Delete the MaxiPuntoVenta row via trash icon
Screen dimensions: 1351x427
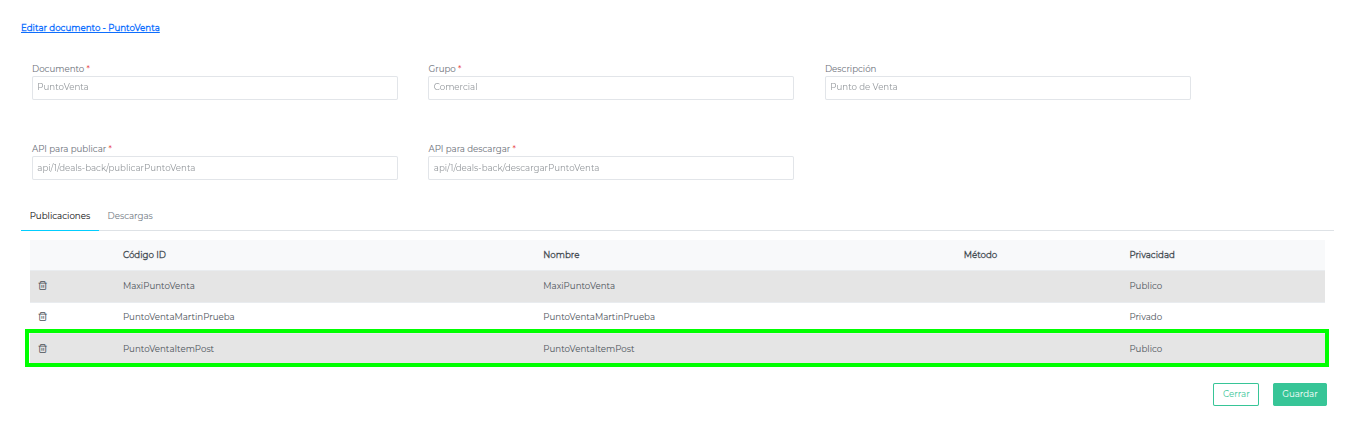coord(42,285)
